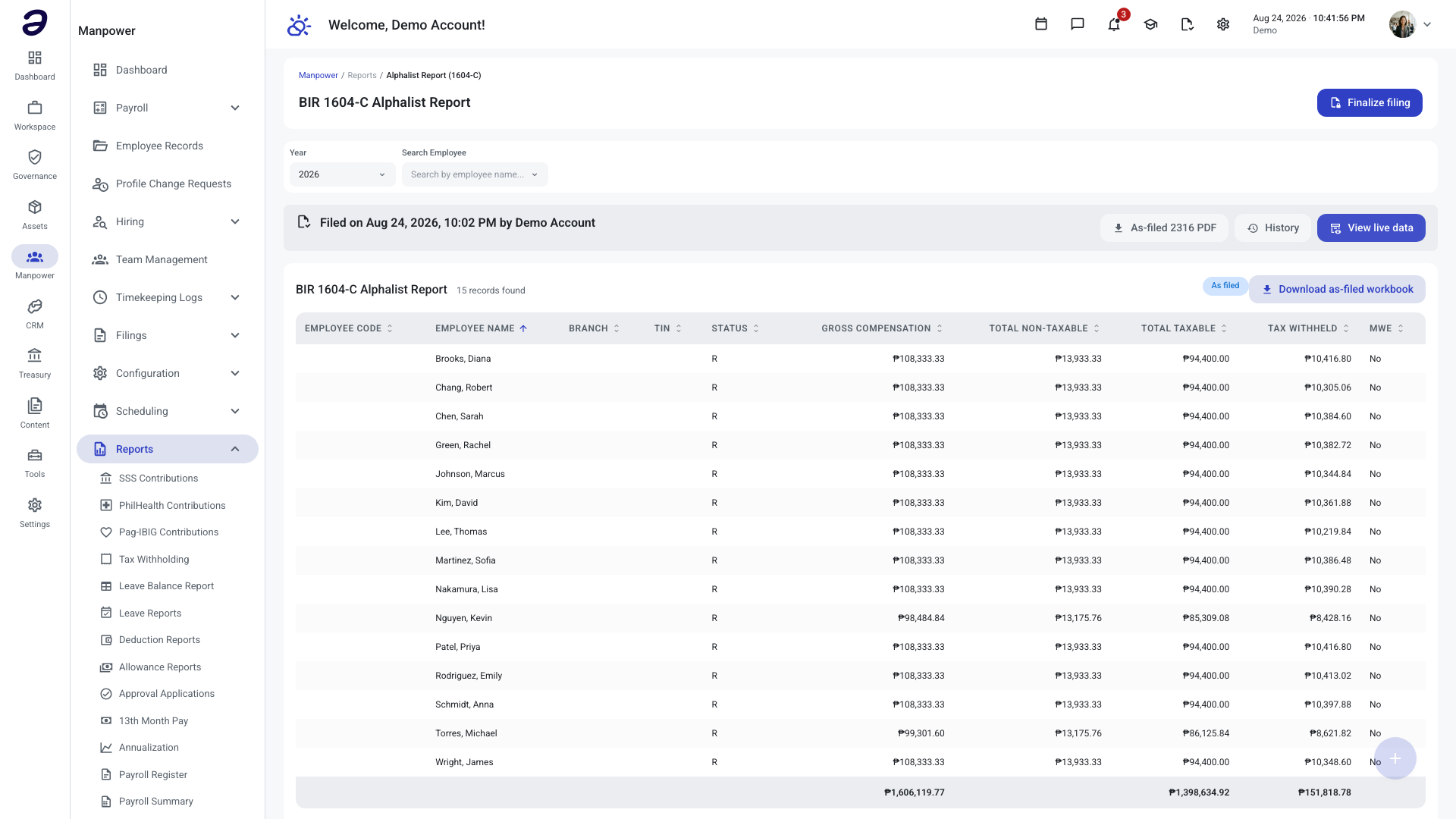Image resolution: width=1456 pixels, height=819 pixels.
Task: Open Settings in the left rail
Action: coord(35,513)
